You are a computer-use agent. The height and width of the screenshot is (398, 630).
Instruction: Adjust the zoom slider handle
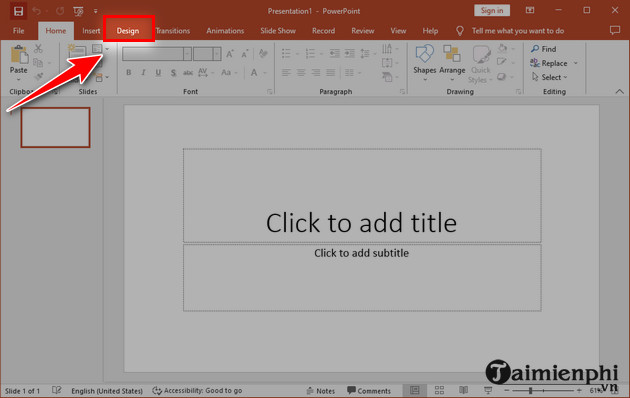click(x=530, y=390)
